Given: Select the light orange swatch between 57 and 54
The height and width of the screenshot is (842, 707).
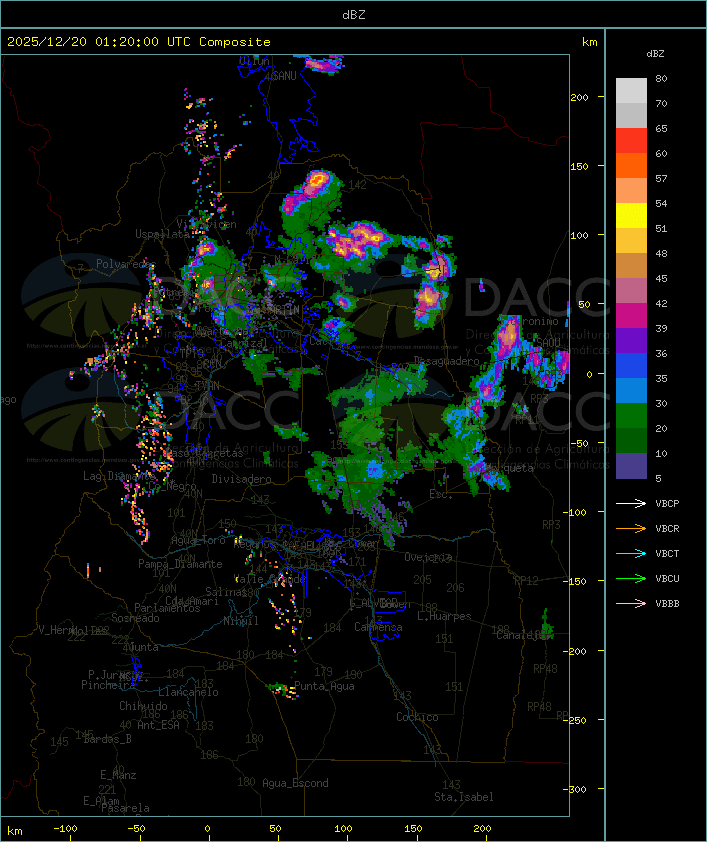Looking at the screenshot, I should [631, 191].
